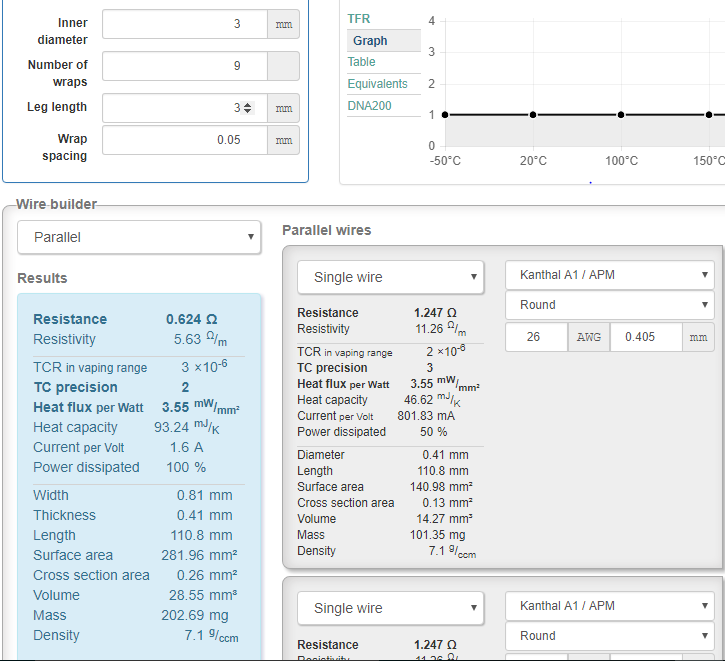Click the mm unit beside Wrap spacing
This screenshot has width=725, height=661.
tap(283, 140)
